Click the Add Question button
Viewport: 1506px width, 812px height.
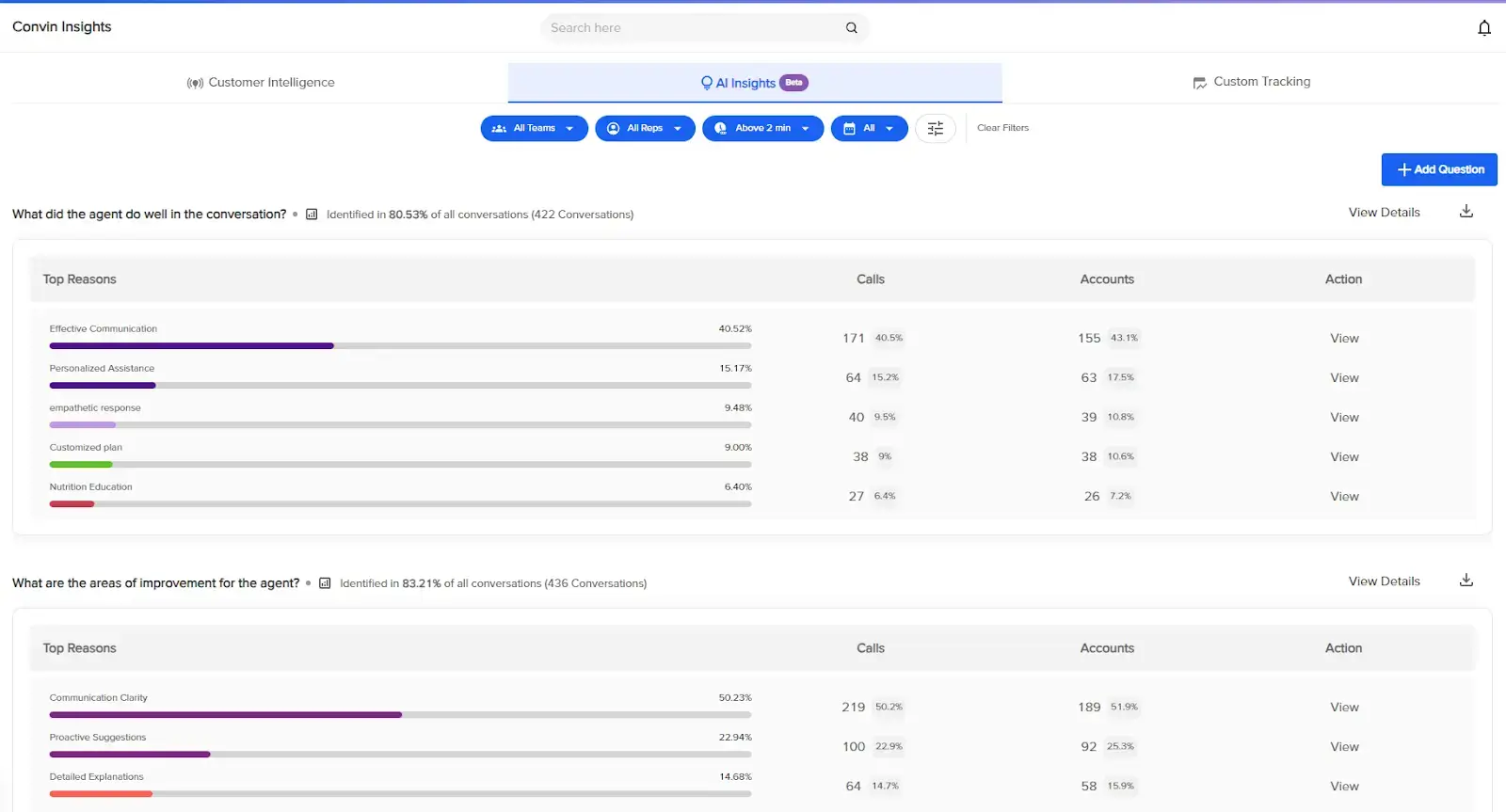(x=1439, y=169)
